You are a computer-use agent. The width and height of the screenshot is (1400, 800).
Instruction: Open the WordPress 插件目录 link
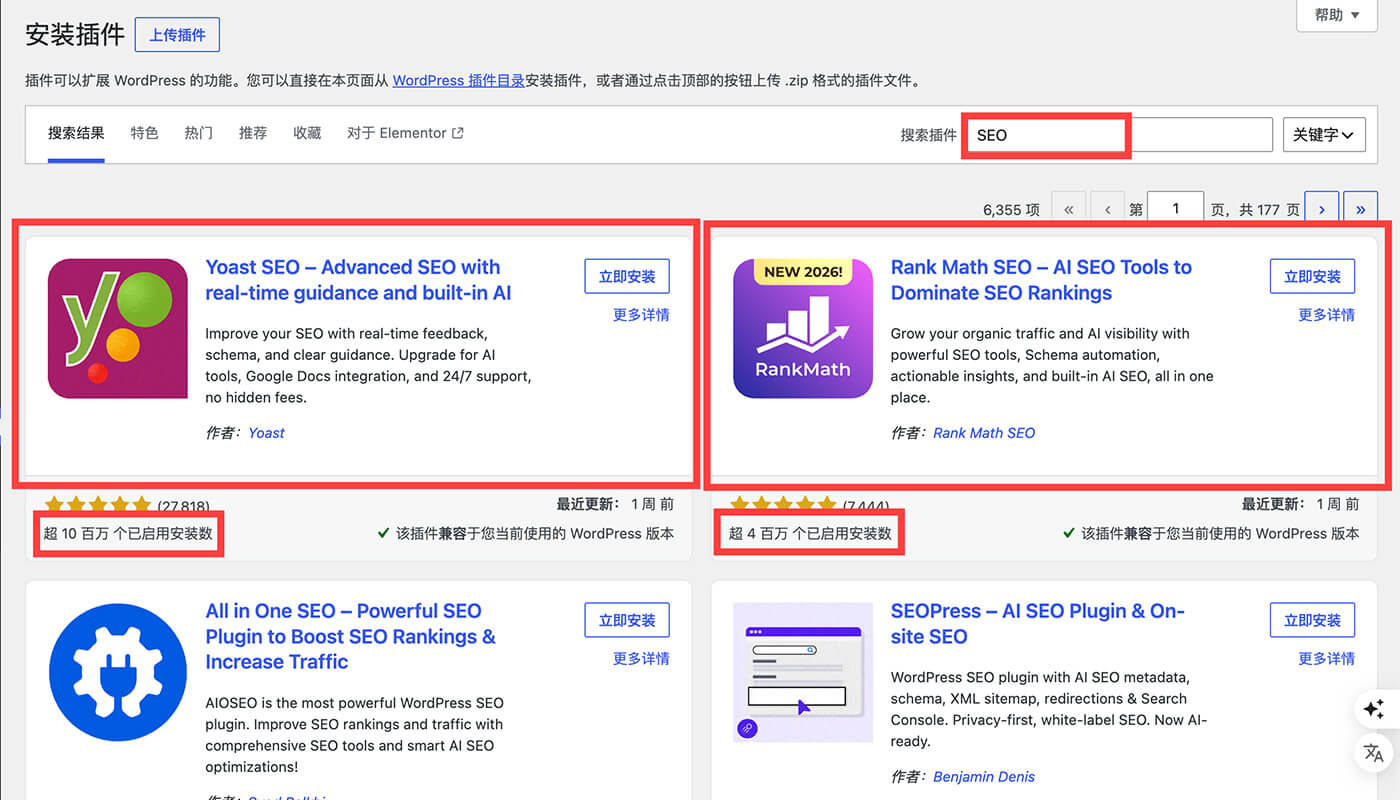click(x=459, y=81)
